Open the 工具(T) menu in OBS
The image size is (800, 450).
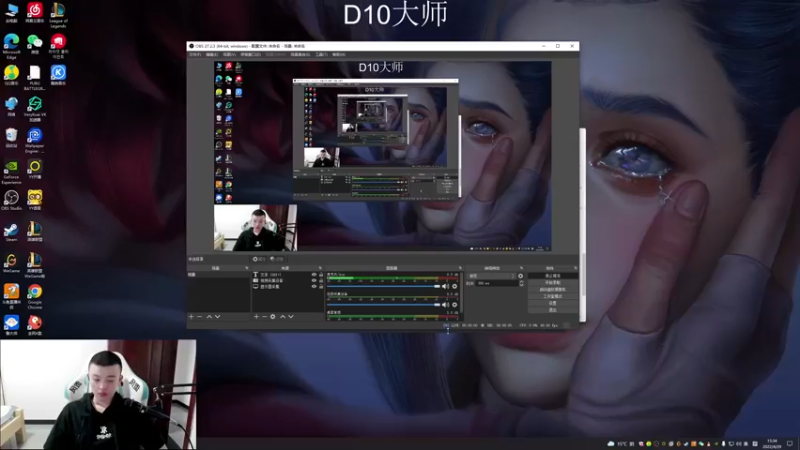click(321, 55)
